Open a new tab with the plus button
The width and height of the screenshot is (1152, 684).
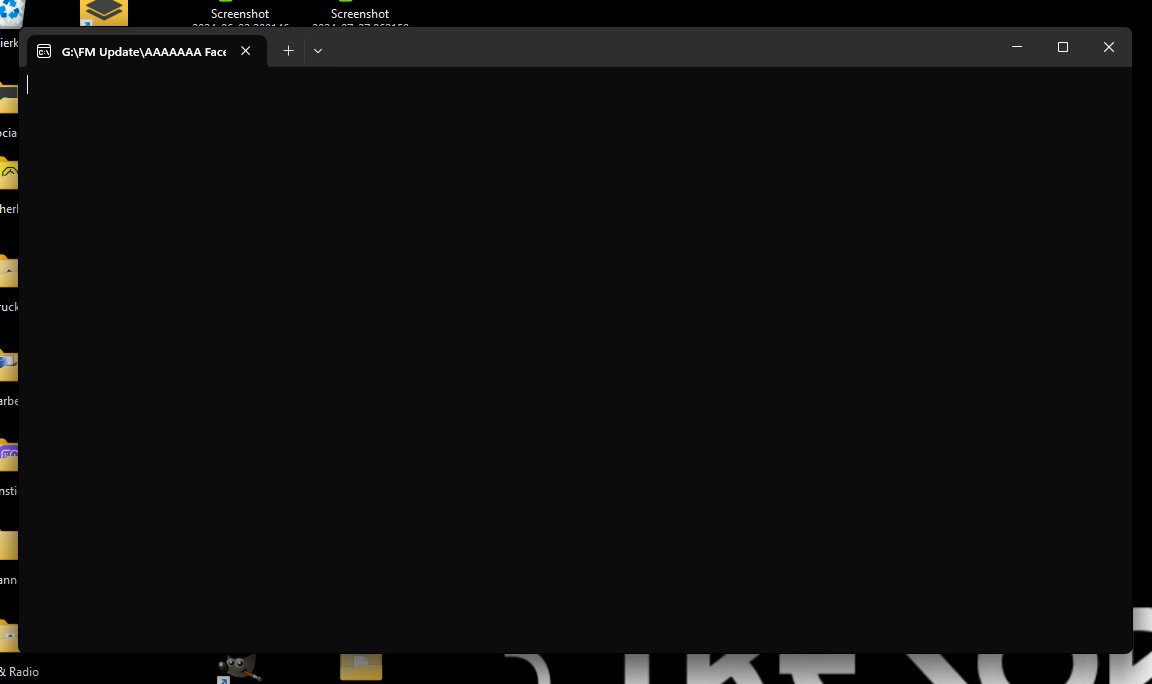point(288,51)
